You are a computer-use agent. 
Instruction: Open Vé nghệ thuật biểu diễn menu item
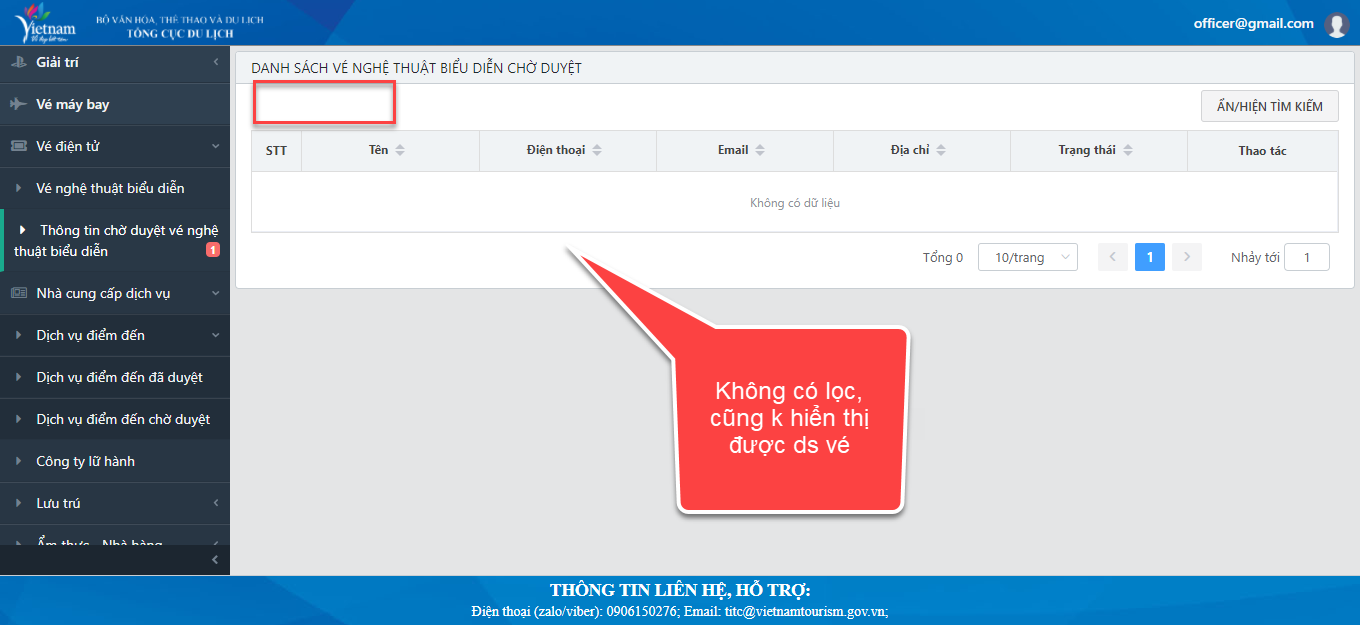[110, 188]
